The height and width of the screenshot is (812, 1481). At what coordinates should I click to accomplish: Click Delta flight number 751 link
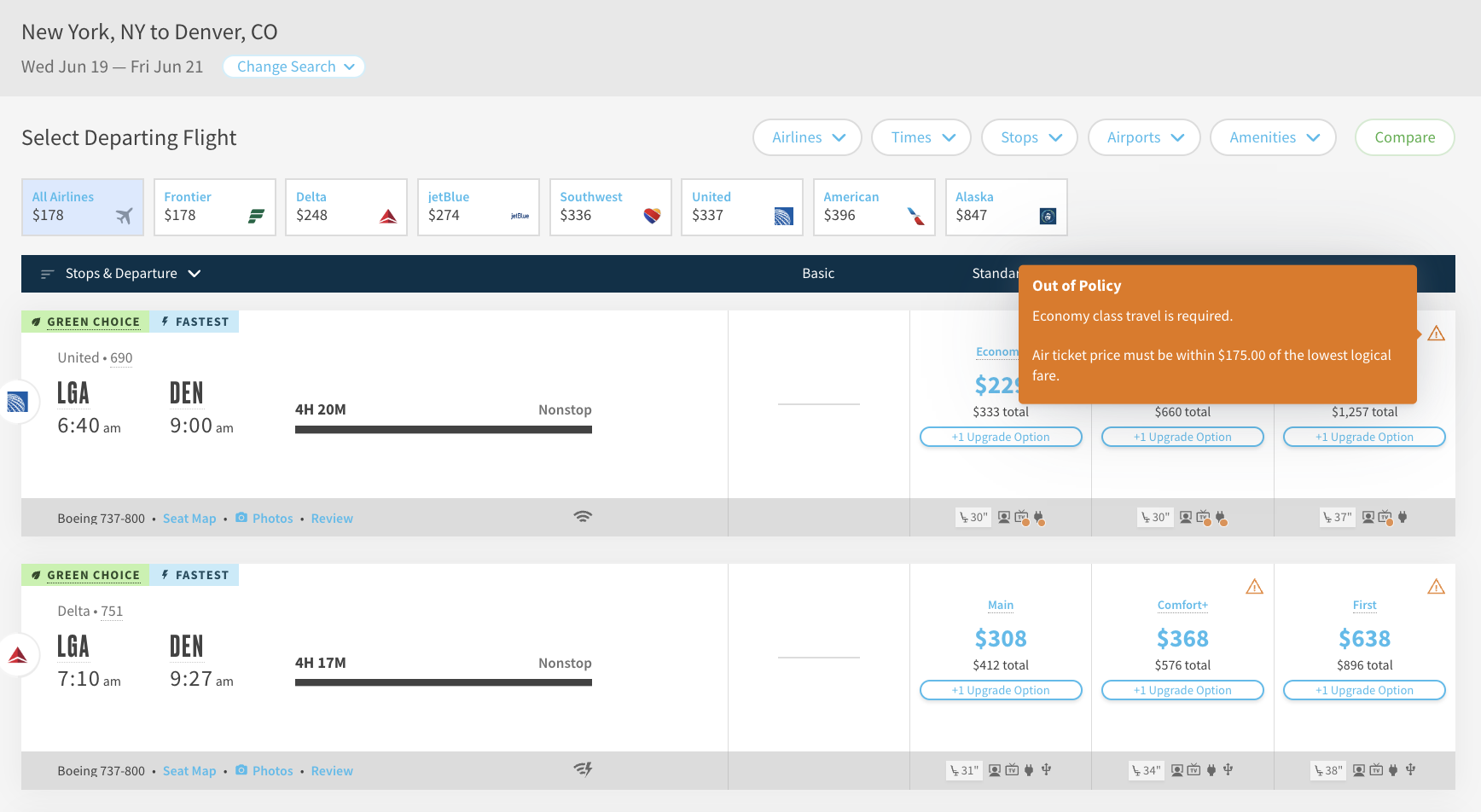point(112,612)
